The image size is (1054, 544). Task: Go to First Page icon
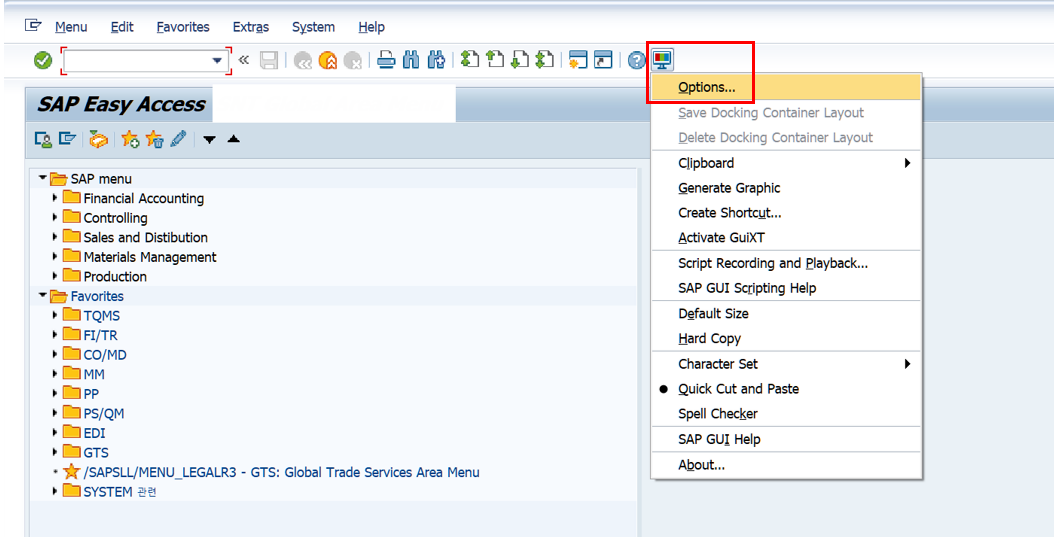pos(470,60)
